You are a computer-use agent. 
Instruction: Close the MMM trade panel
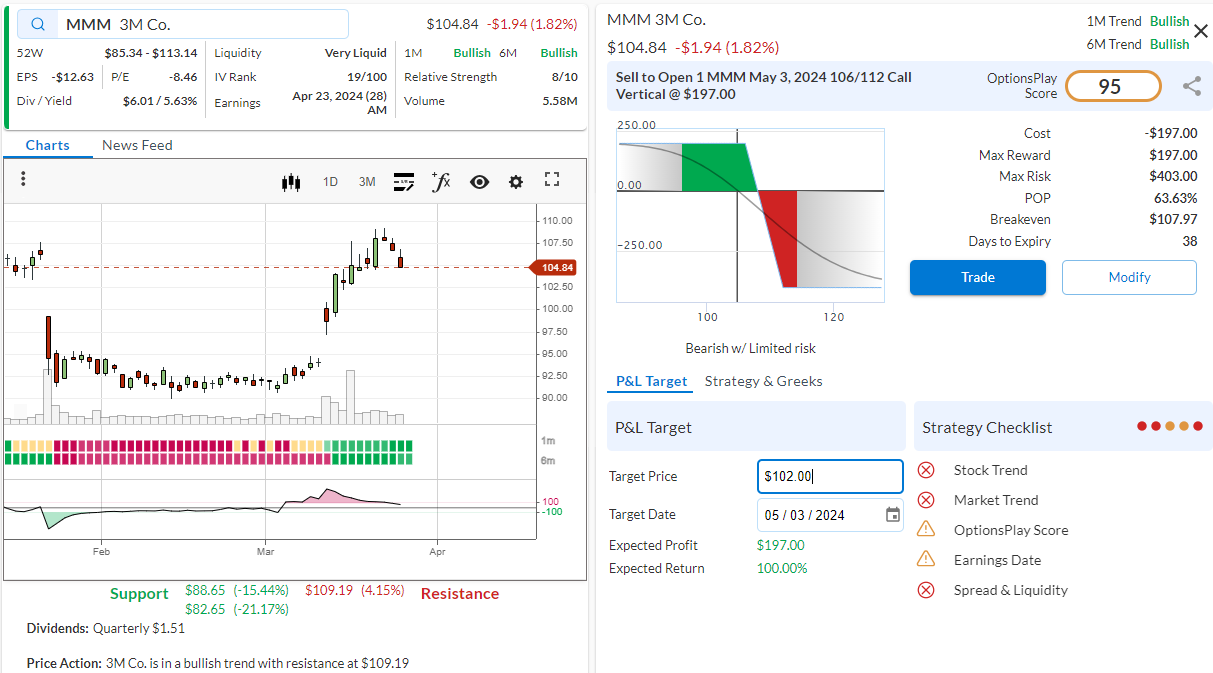point(1201,32)
